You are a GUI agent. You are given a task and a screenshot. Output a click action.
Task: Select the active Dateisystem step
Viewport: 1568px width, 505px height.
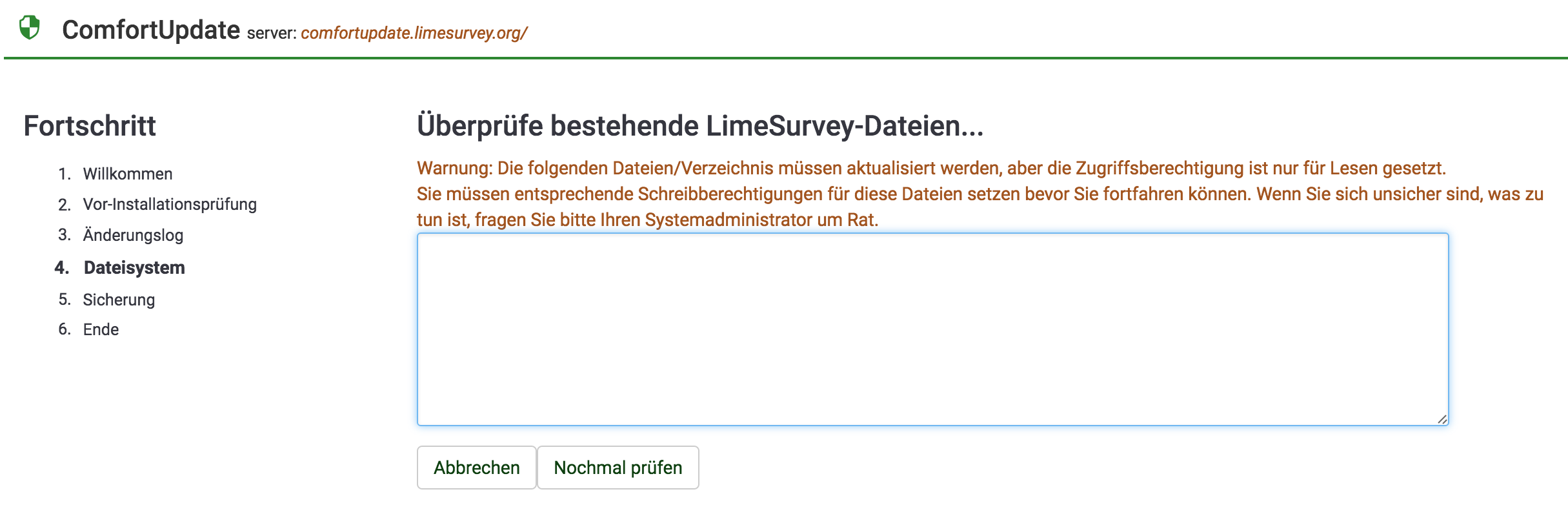click(x=134, y=267)
